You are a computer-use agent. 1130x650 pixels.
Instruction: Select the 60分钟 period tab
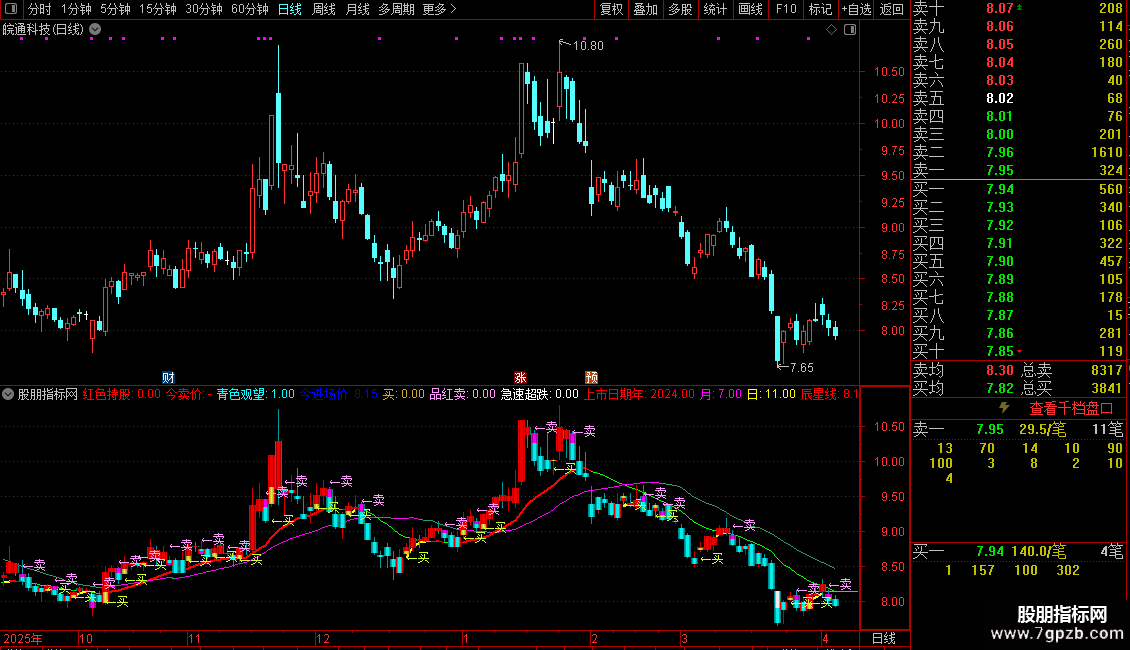(249, 9)
